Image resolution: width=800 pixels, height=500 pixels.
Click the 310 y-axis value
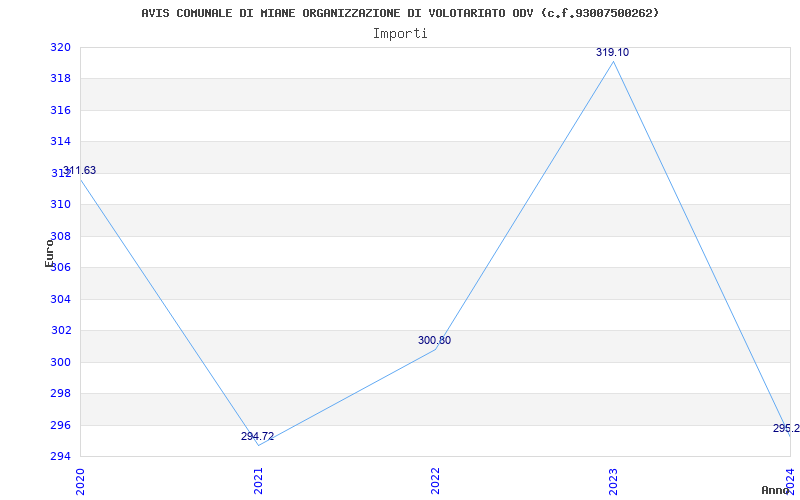(60, 205)
